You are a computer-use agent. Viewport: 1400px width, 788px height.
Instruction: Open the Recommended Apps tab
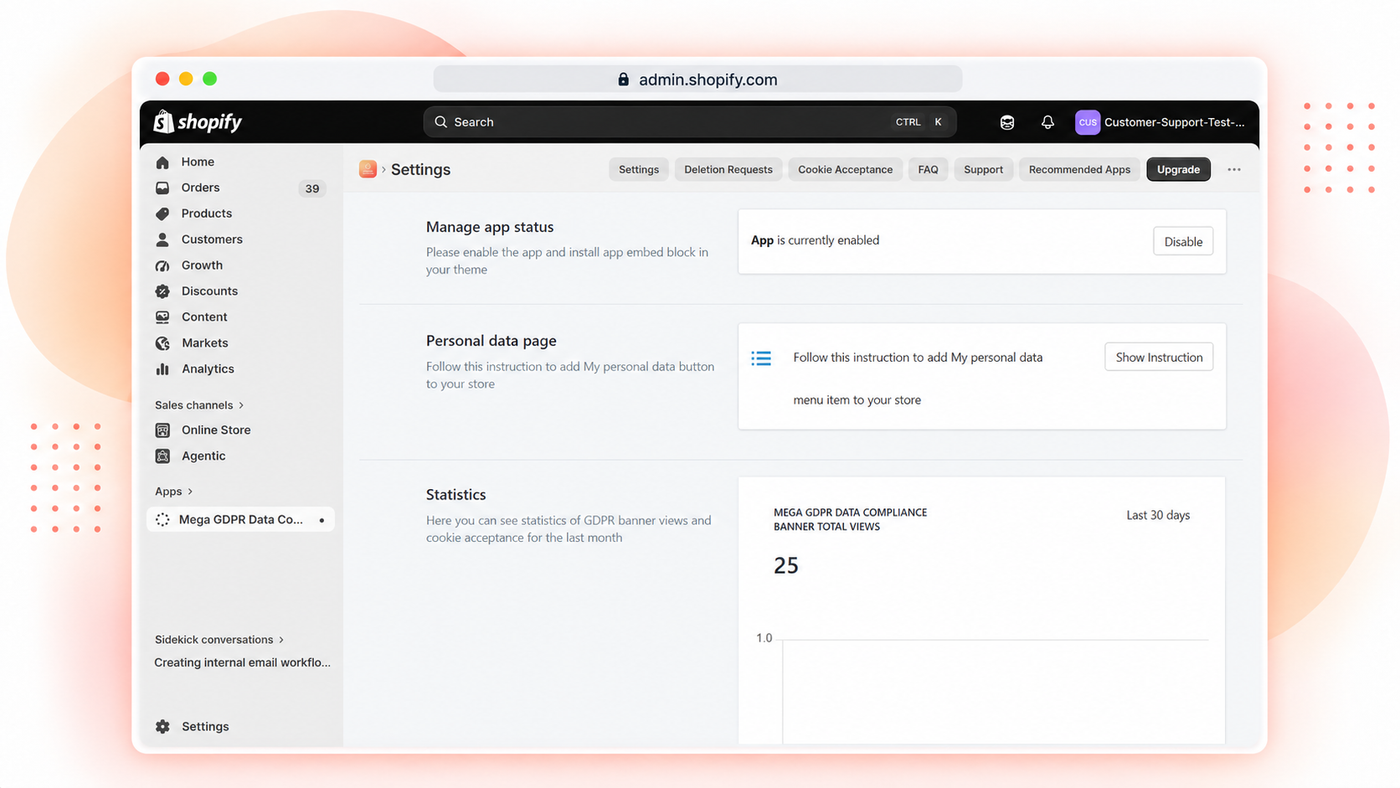(x=1080, y=170)
